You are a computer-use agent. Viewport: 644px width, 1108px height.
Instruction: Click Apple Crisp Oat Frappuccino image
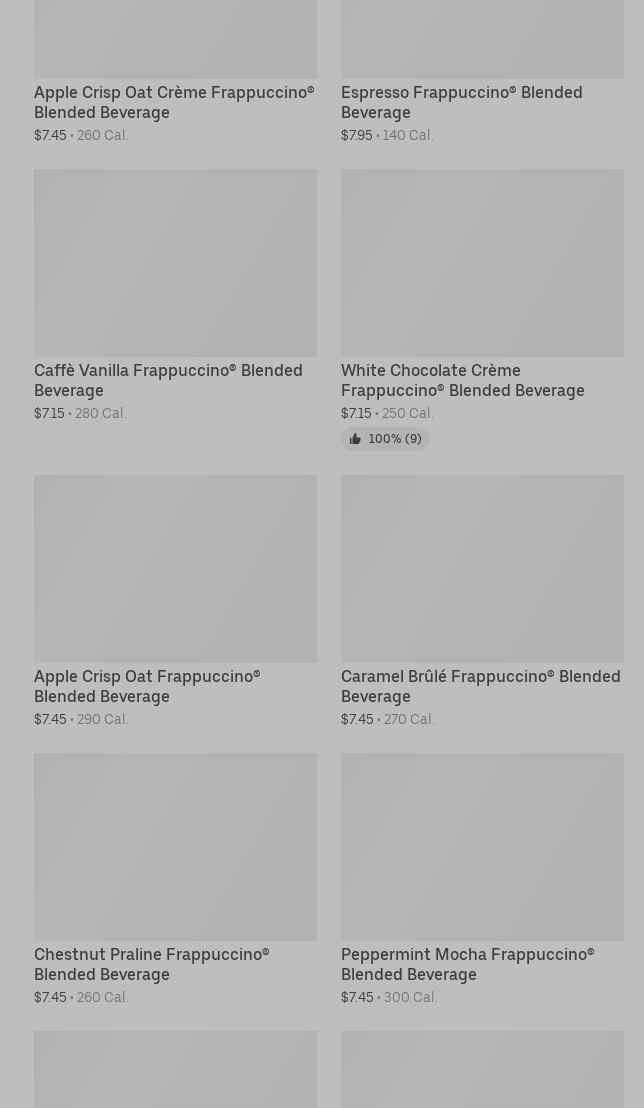(x=175, y=568)
